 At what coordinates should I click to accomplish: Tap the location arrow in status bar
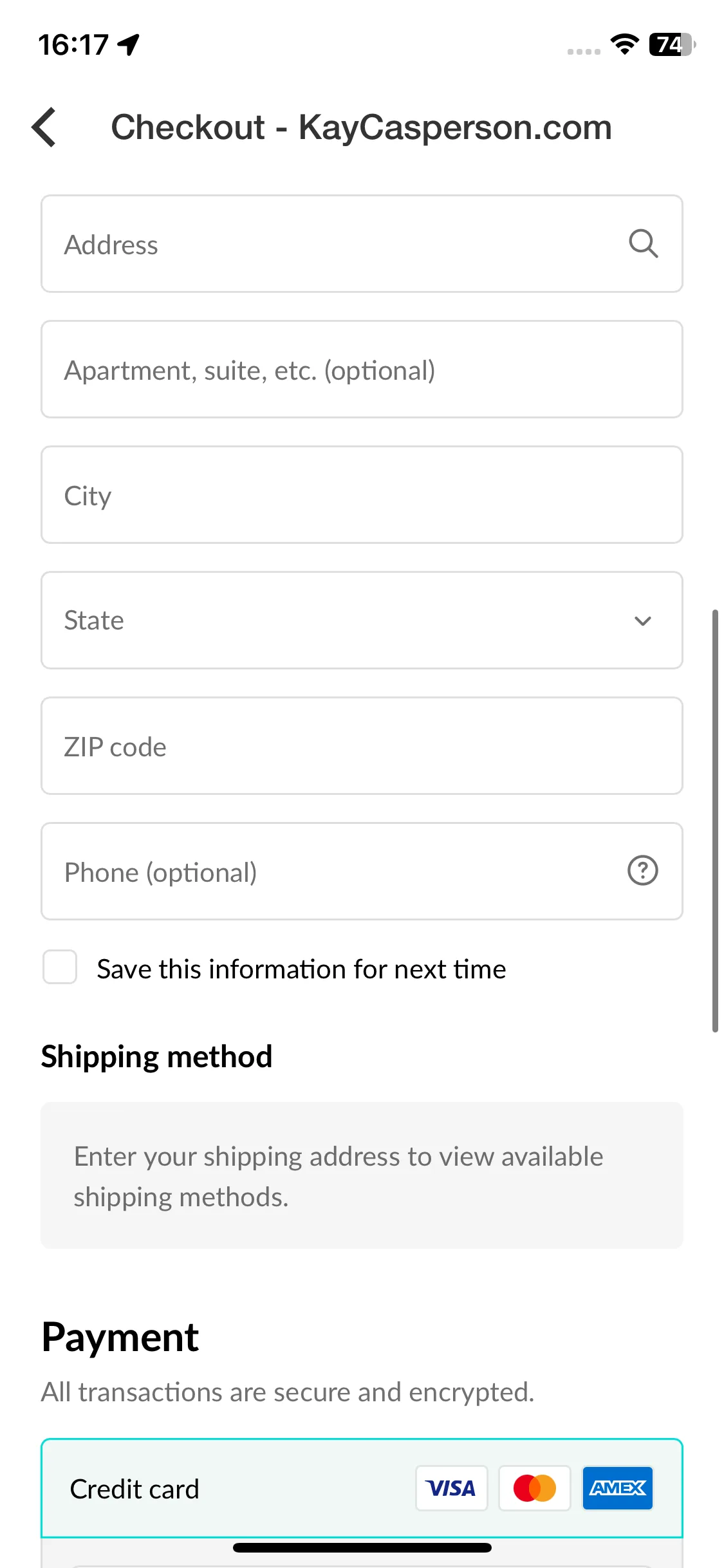point(129,44)
